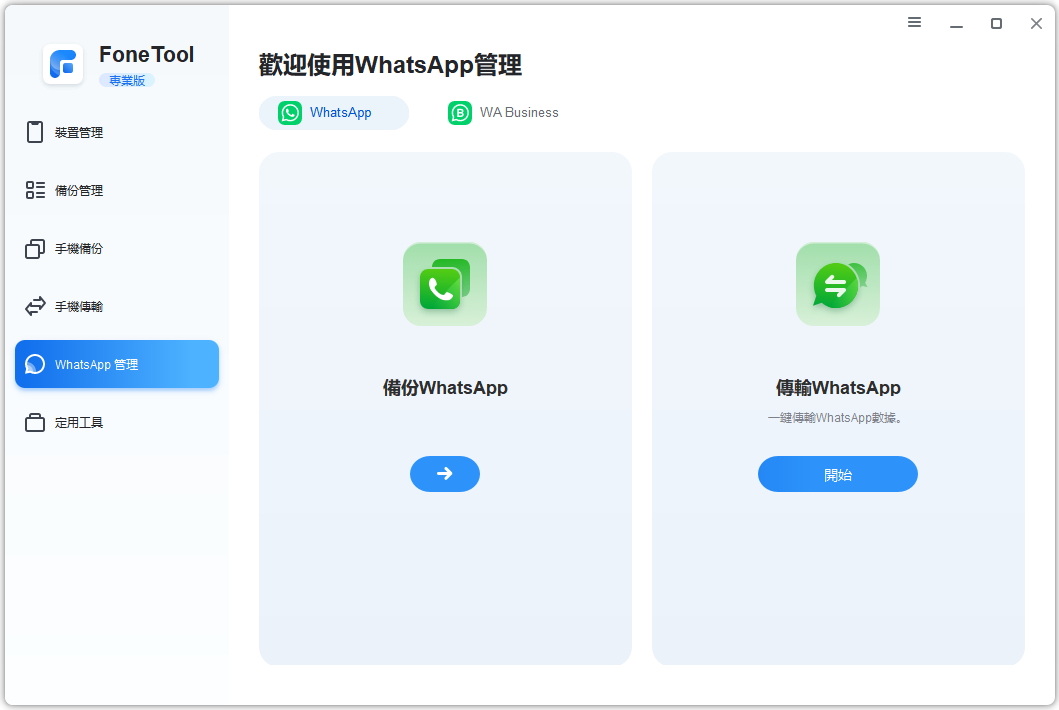Open the toolbox item with briefcase icon
This screenshot has width=1059, height=710.
tap(78, 423)
